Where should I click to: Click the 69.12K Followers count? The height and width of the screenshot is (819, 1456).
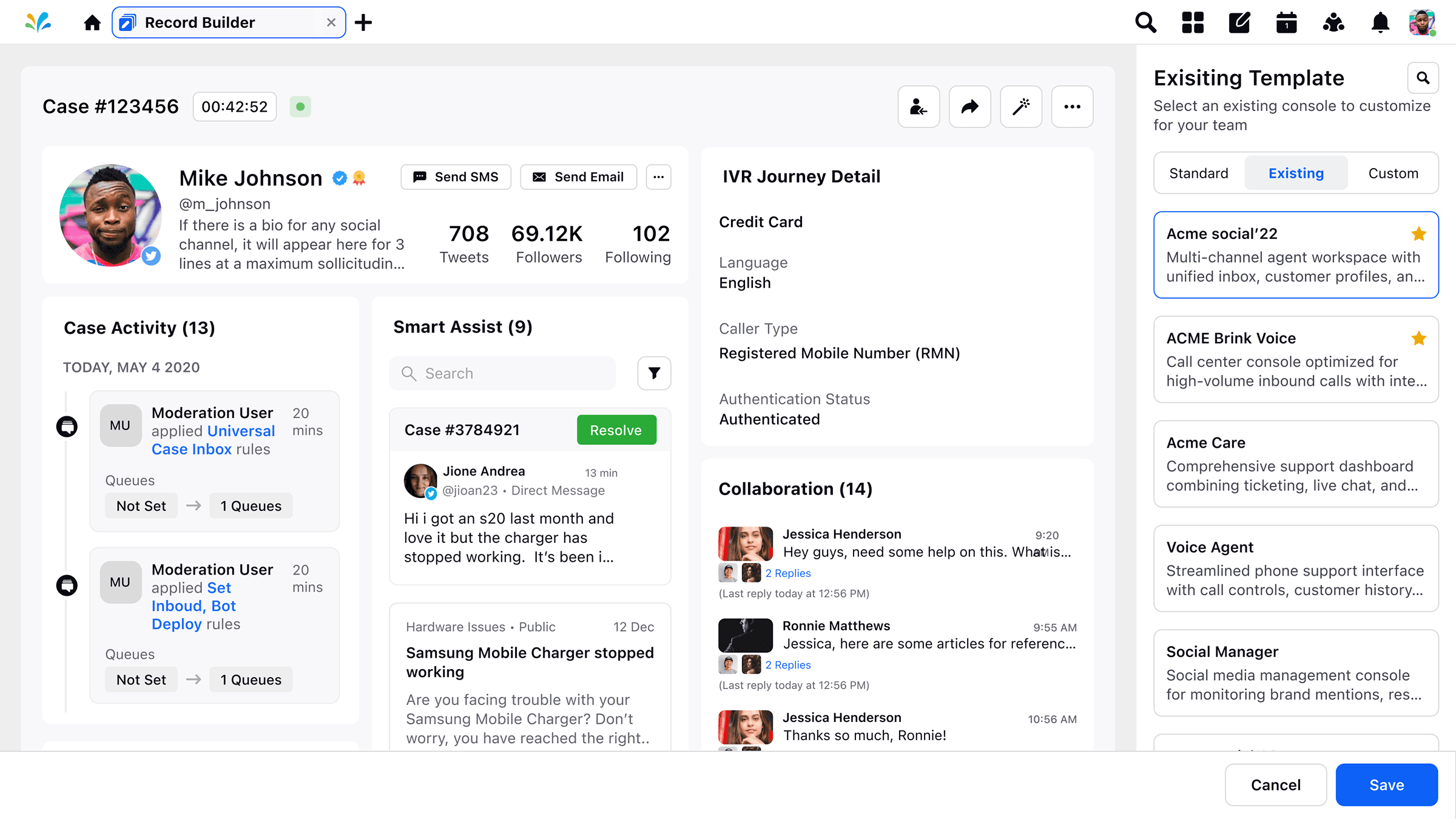pos(548,243)
